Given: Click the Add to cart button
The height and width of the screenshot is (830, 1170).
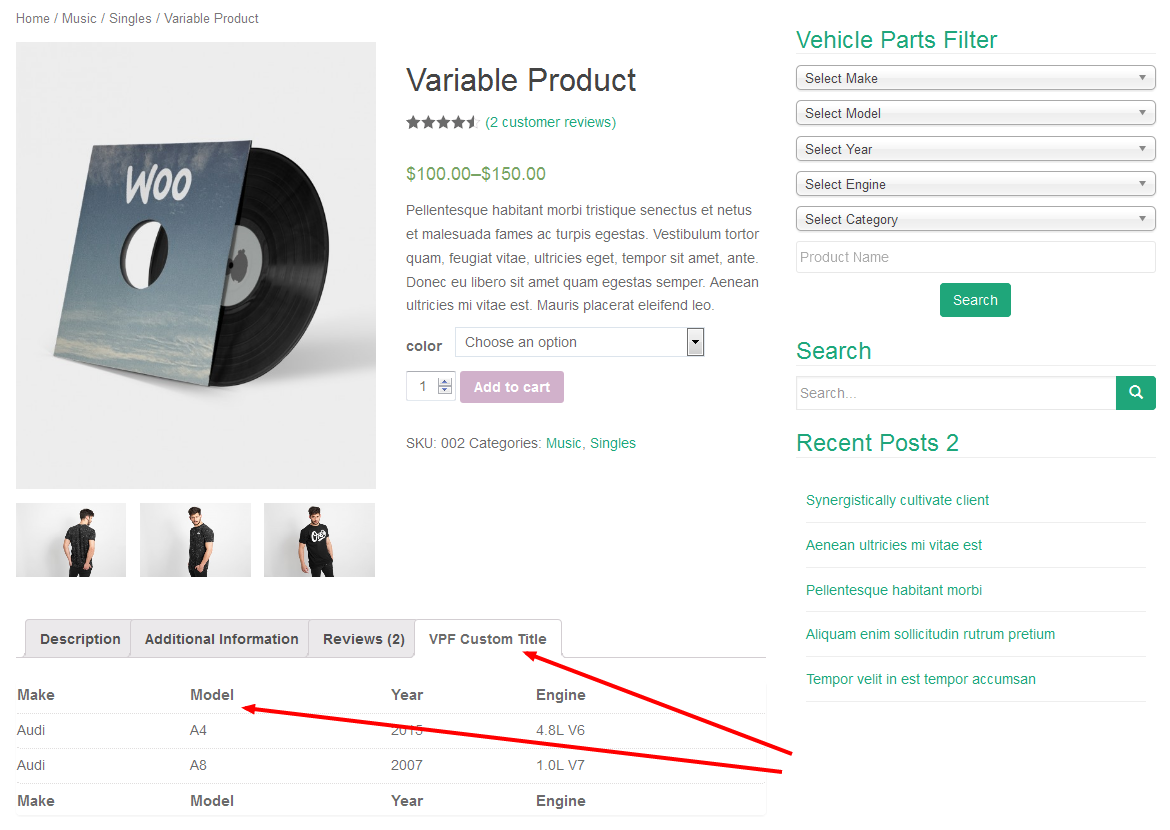Looking at the screenshot, I should coord(511,386).
